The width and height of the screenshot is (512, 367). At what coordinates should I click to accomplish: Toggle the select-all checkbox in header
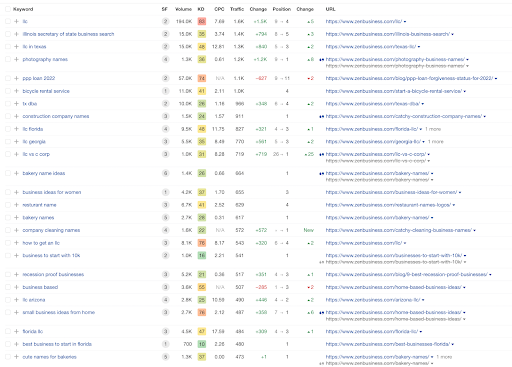[8, 9]
